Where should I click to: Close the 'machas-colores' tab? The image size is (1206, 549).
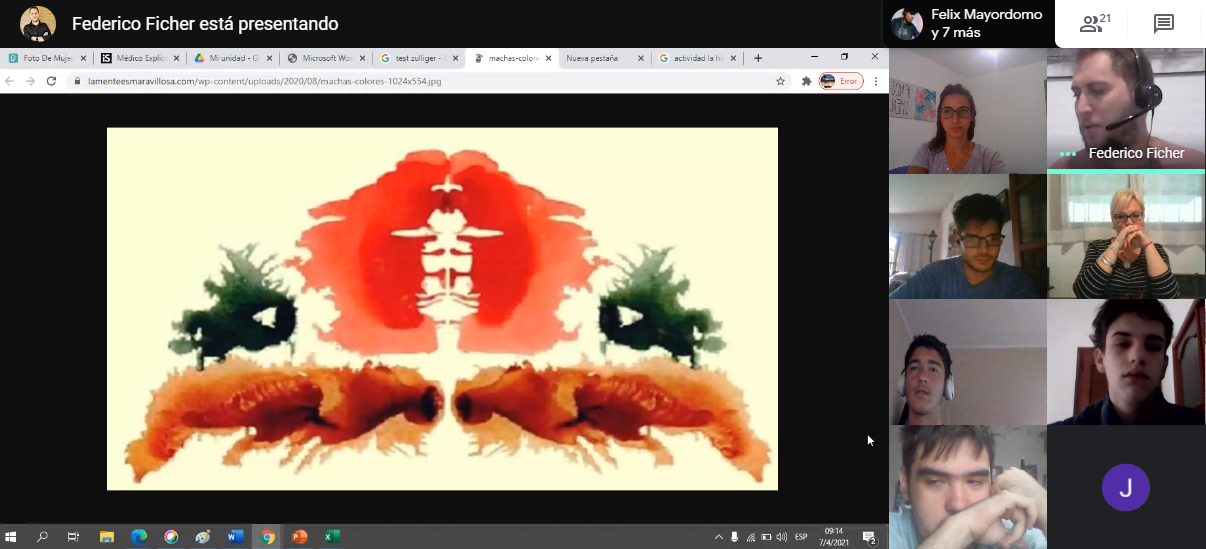pos(549,58)
